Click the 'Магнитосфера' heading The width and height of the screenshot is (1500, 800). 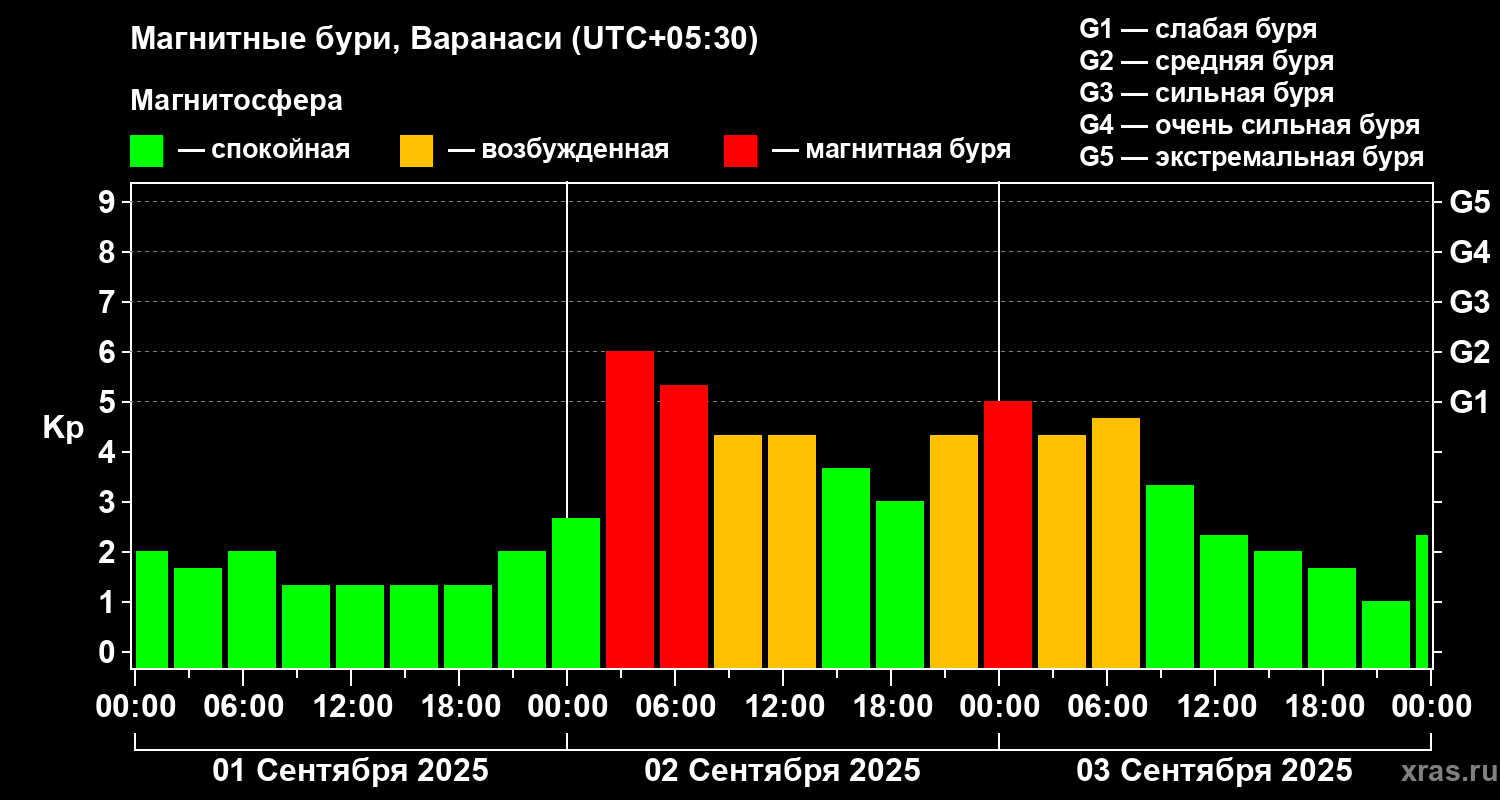point(236,101)
